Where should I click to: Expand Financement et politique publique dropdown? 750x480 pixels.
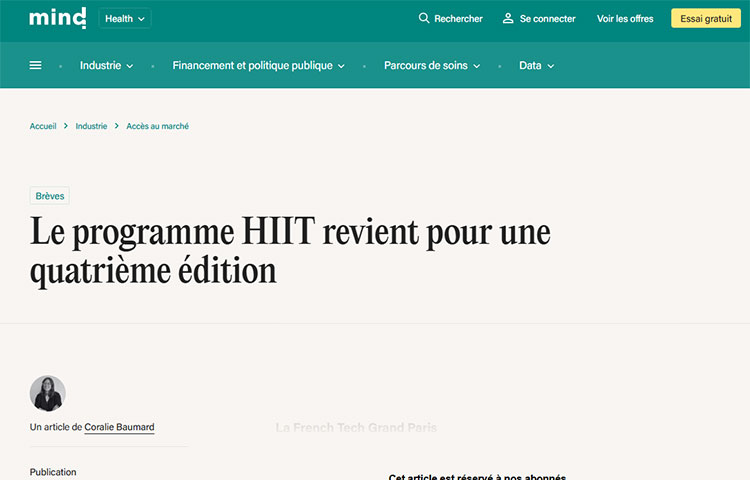(x=258, y=66)
